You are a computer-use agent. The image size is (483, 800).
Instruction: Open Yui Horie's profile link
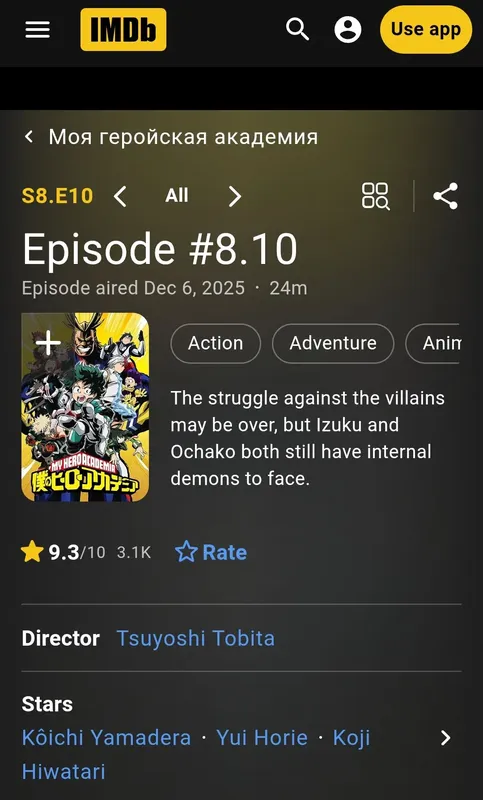point(262,738)
